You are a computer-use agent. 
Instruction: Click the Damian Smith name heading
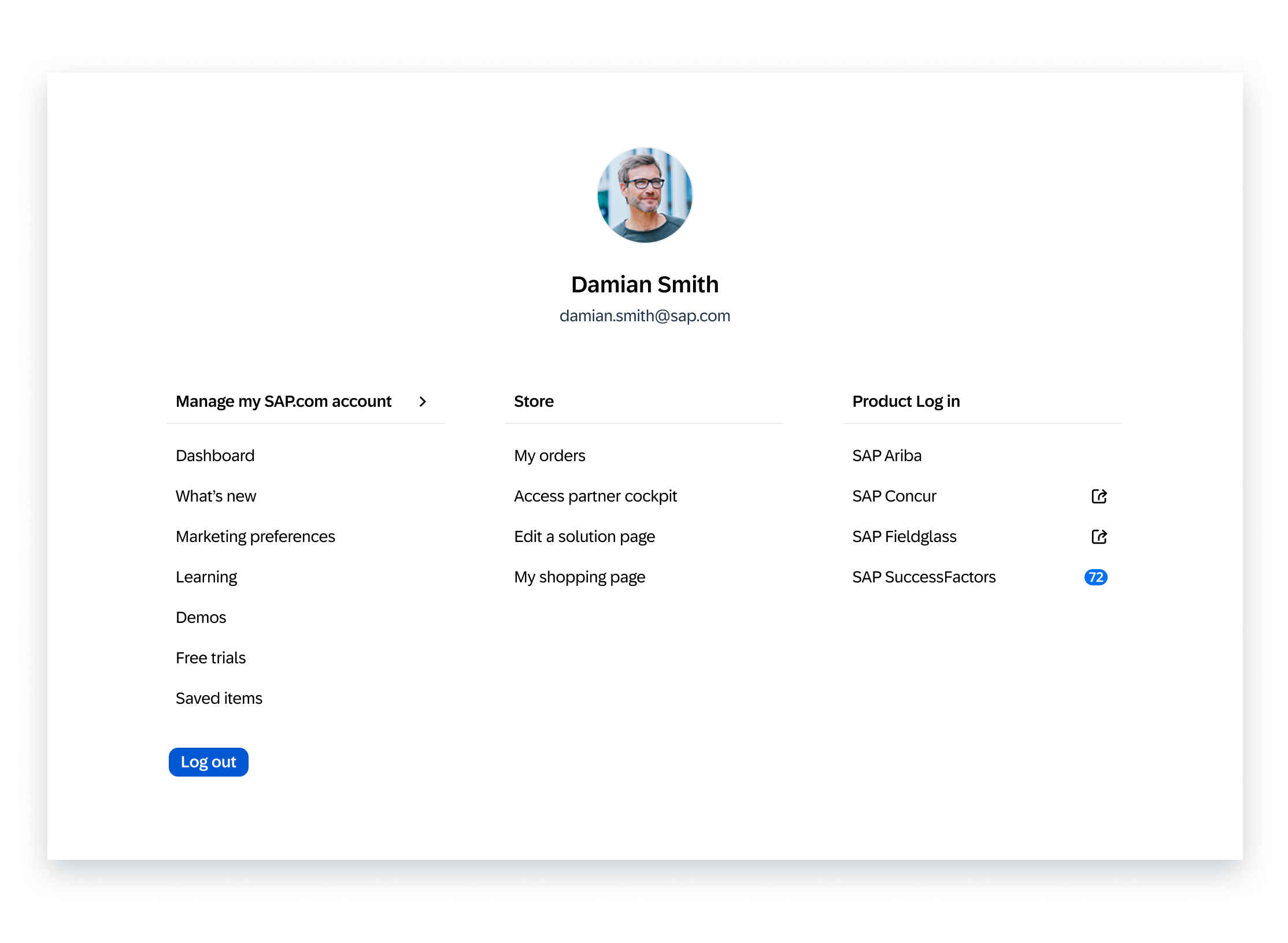pyautogui.click(x=645, y=284)
